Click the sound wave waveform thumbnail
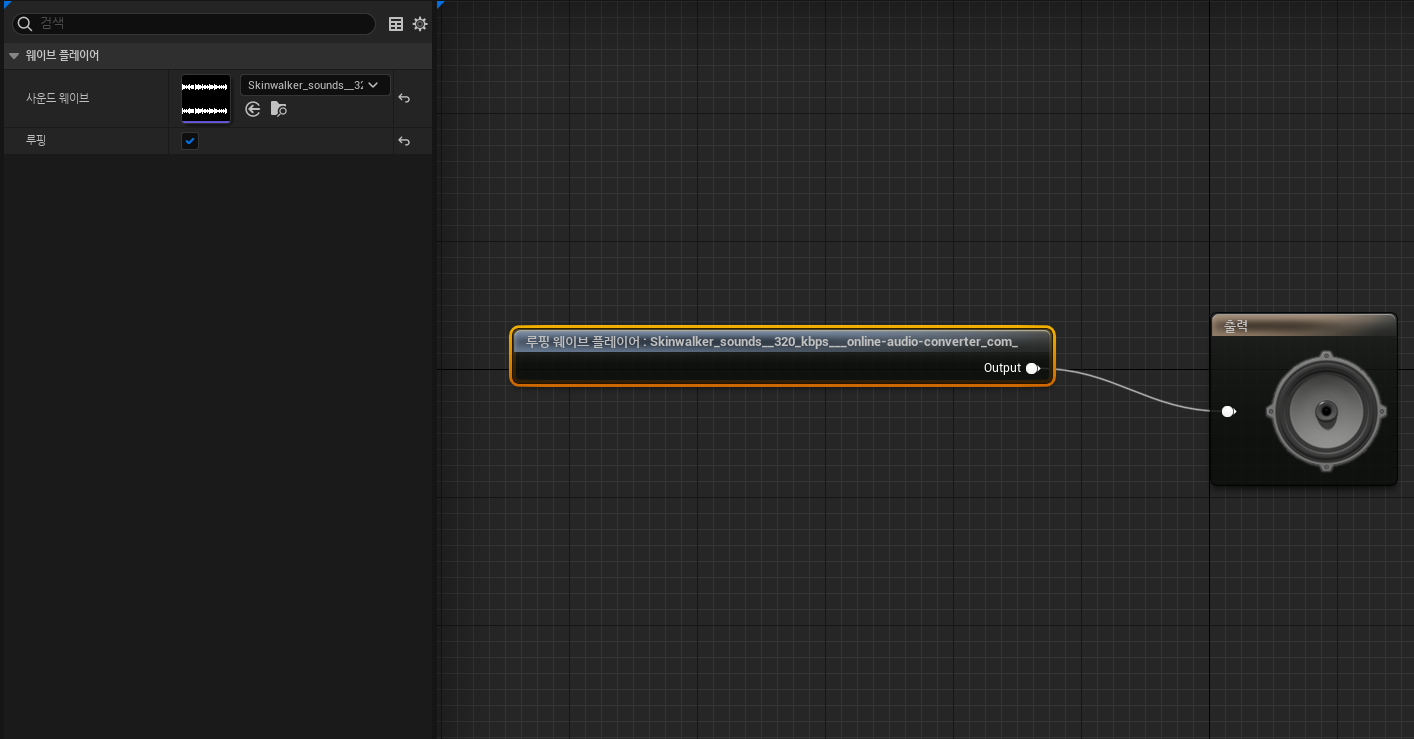1414x739 pixels. click(x=206, y=98)
